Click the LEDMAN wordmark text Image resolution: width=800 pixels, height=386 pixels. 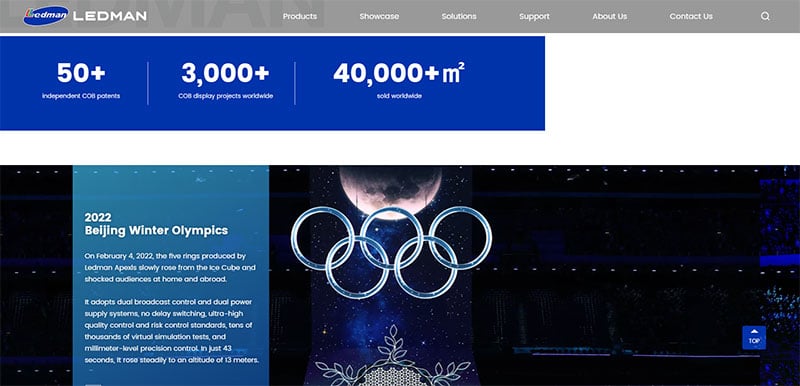pyautogui.click(x=110, y=16)
